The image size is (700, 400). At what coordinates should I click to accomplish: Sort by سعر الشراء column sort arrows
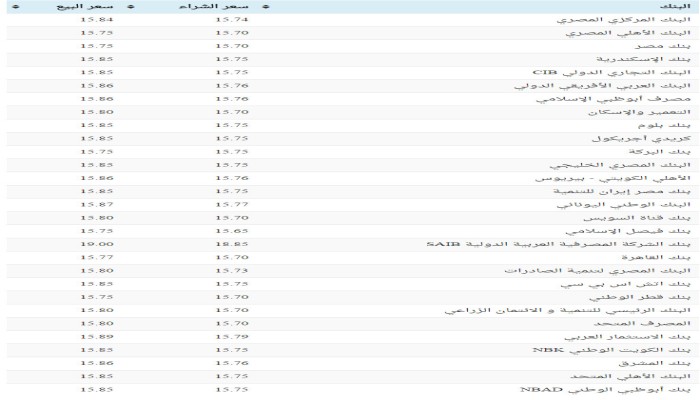pos(130,7)
